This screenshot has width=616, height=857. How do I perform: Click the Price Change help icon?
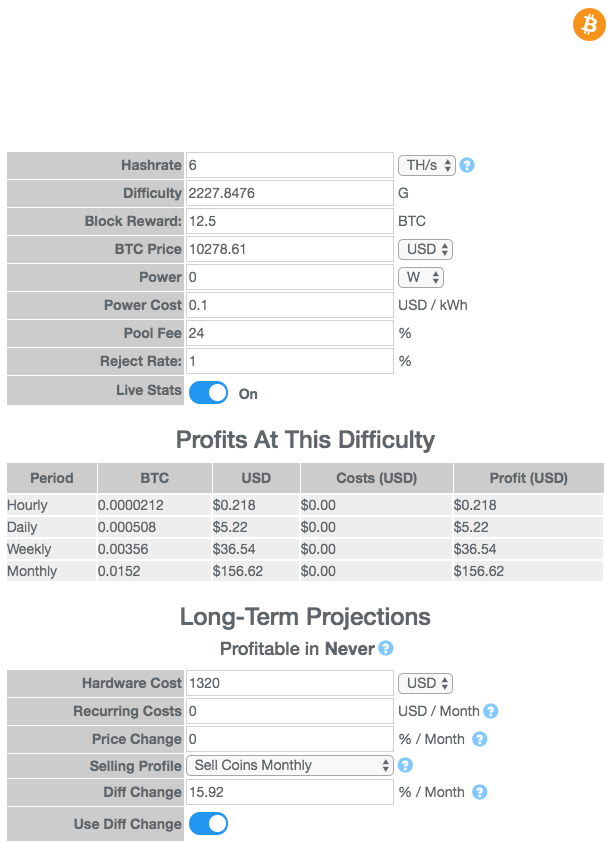pos(479,740)
